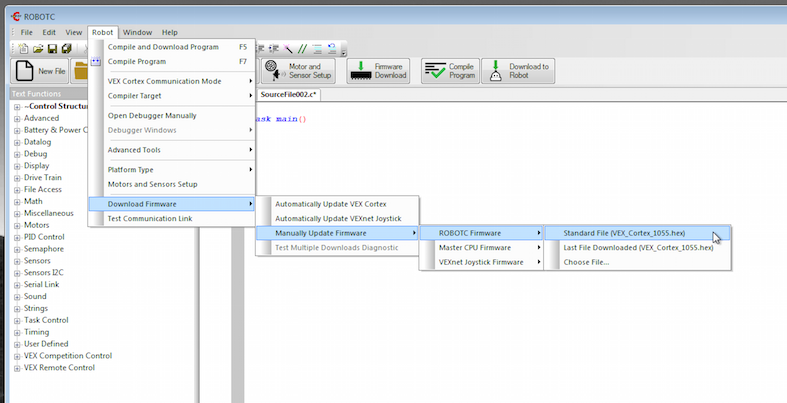The height and width of the screenshot is (403, 787).
Task: Choose Automatically Update VEX Cortex
Action: (x=337, y=204)
